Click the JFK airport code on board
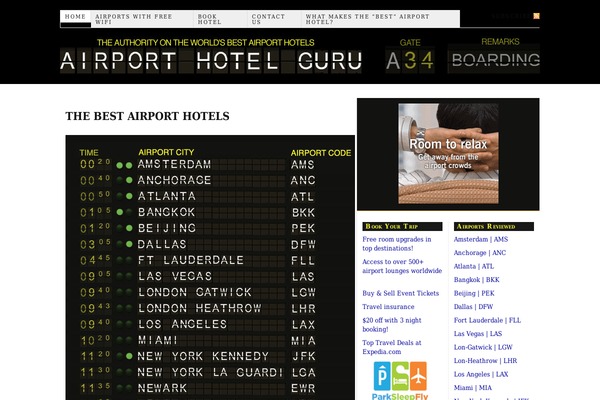 [304, 356]
